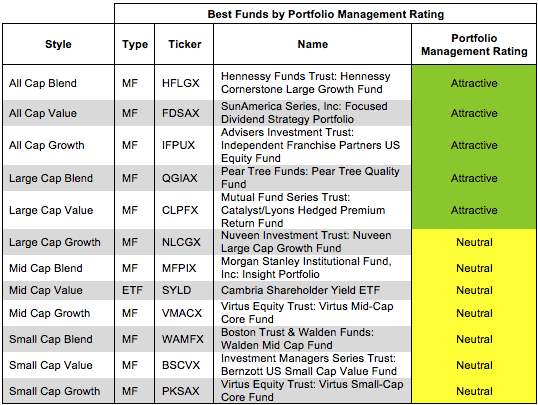
Task: Click the Neutral rating for PKSAX
Action: point(474,391)
